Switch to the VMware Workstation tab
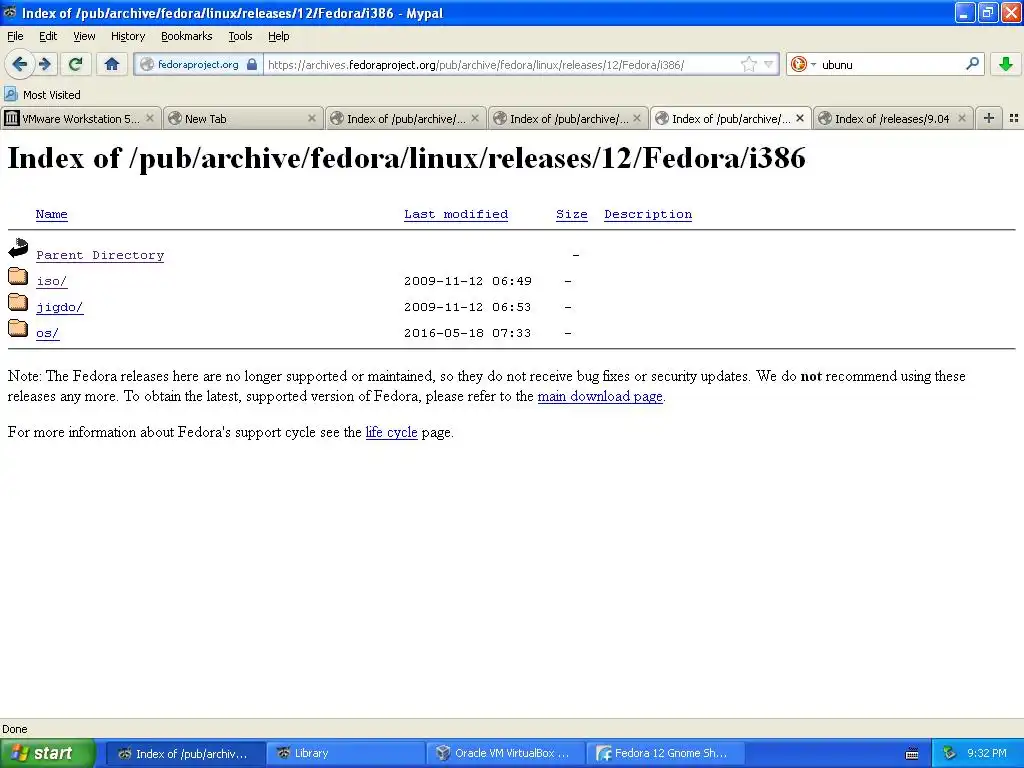The width and height of the screenshot is (1024, 768). pos(80,118)
